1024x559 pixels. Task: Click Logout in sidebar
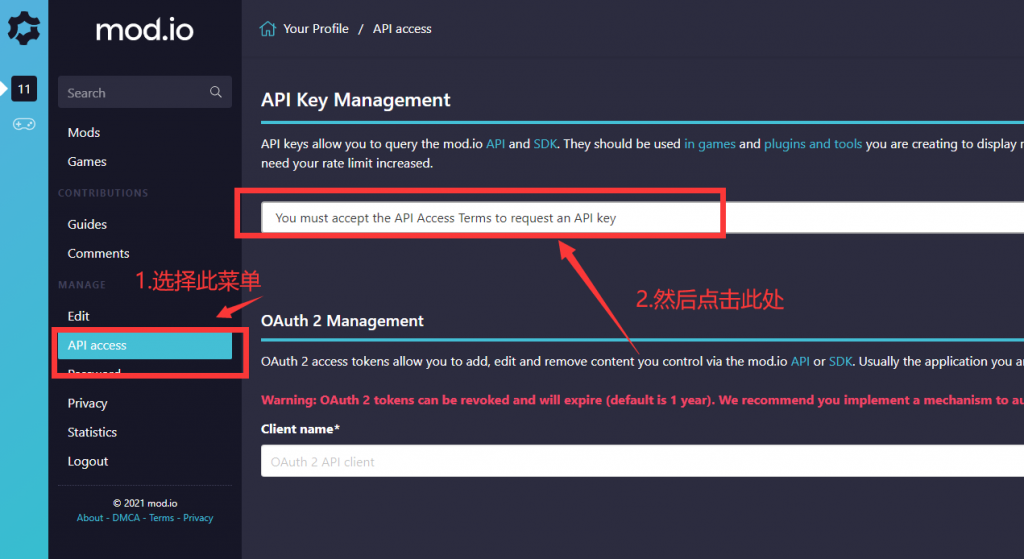(88, 462)
